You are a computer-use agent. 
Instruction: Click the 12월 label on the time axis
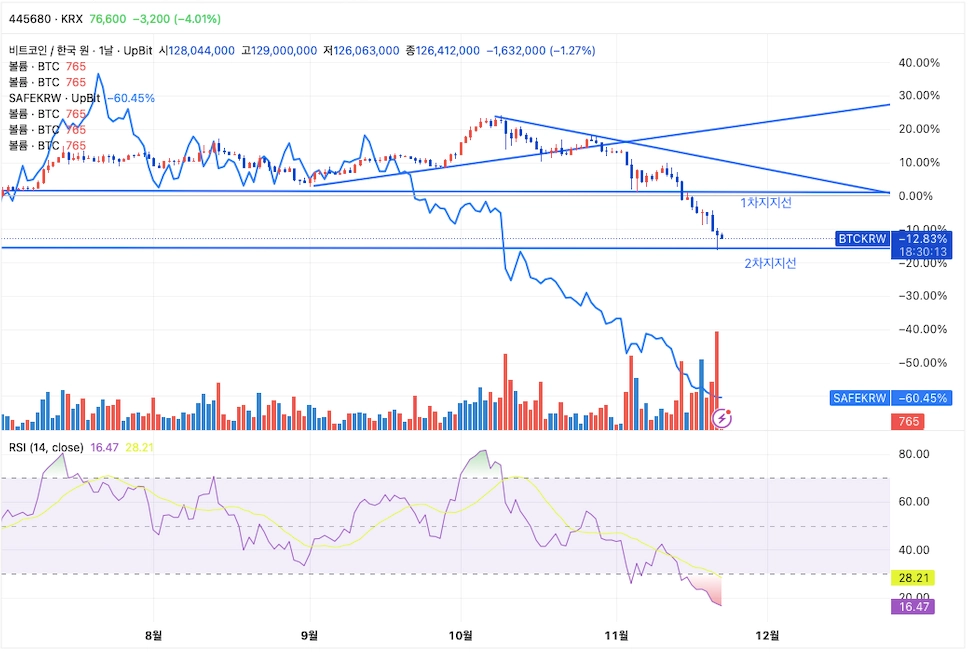pos(767,635)
